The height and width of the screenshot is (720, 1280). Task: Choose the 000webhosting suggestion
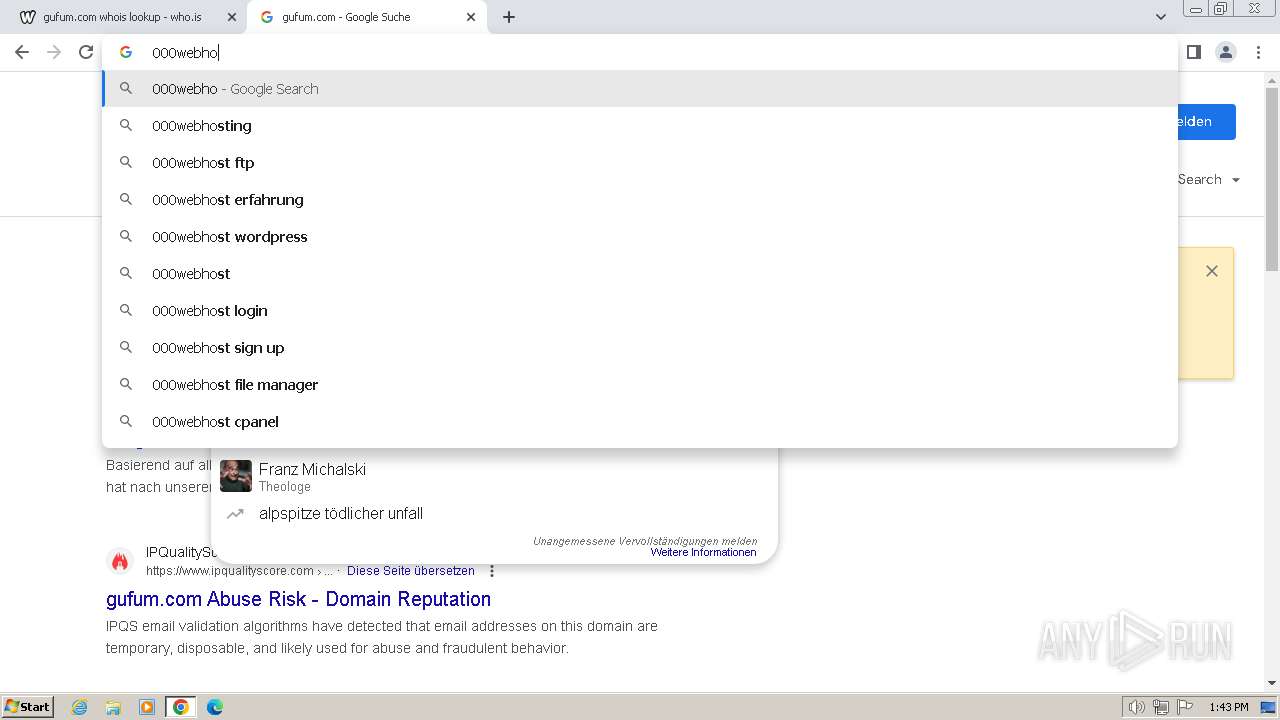(640, 125)
